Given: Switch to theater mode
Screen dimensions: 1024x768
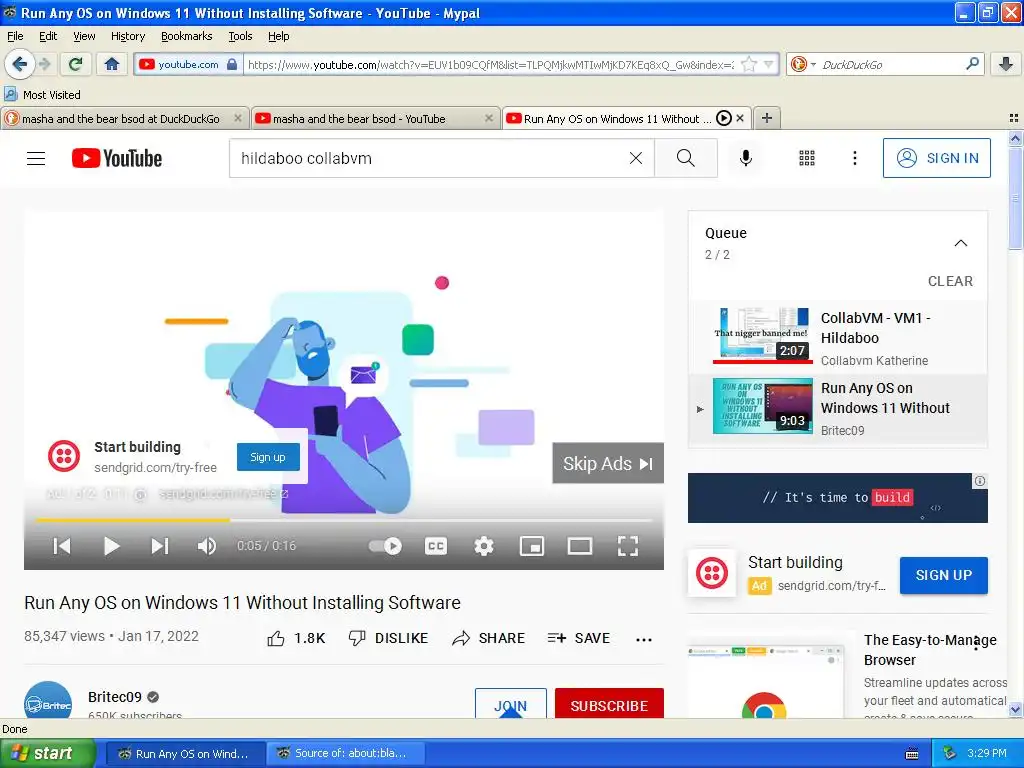Looking at the screenshot, I should click(579, 546).
